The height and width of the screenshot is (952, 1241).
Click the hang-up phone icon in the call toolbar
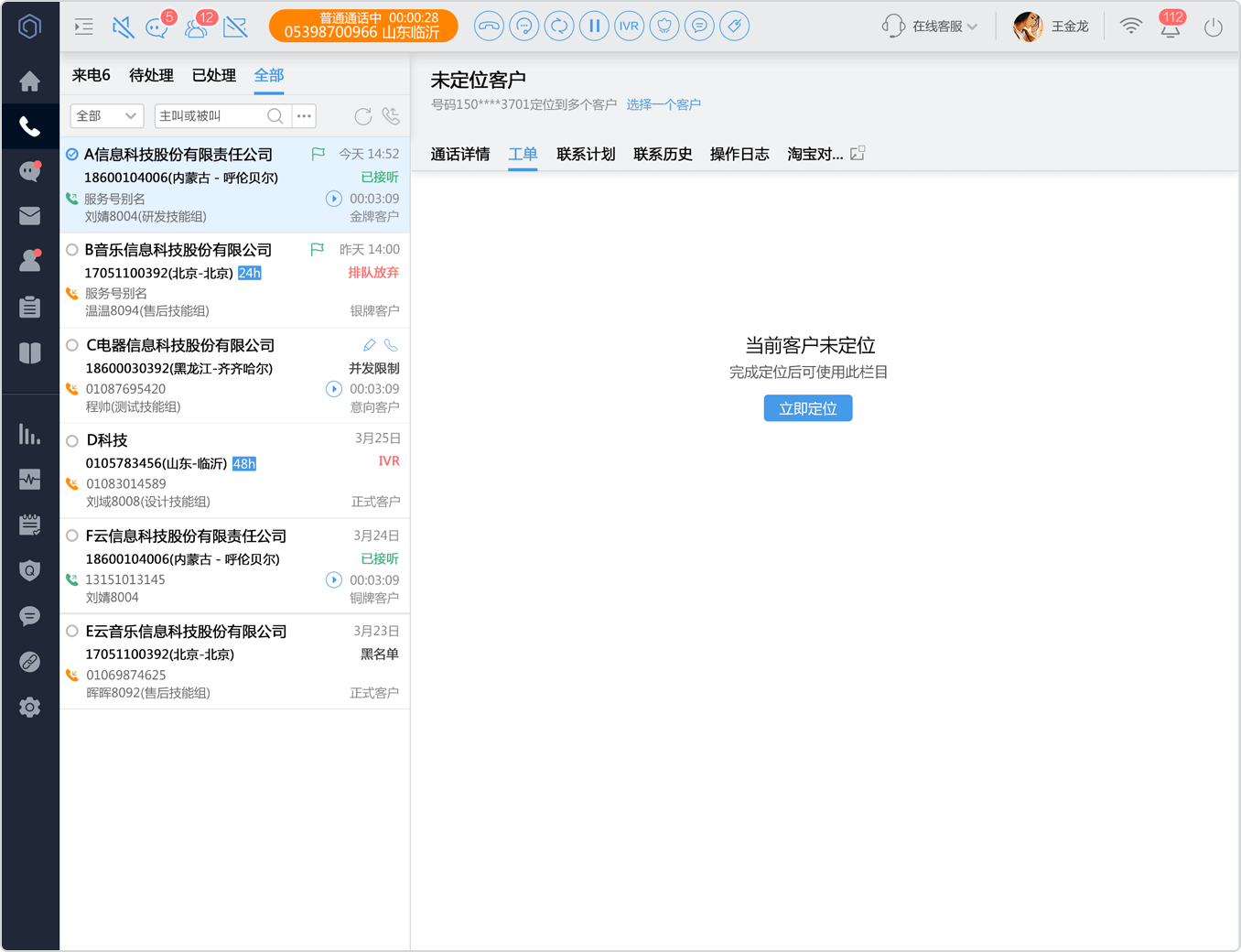tap(490, 26)
